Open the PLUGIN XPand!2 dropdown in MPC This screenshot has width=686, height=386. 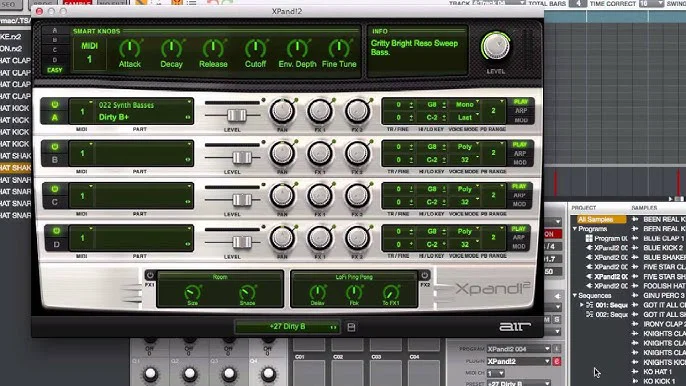[518, 361]
